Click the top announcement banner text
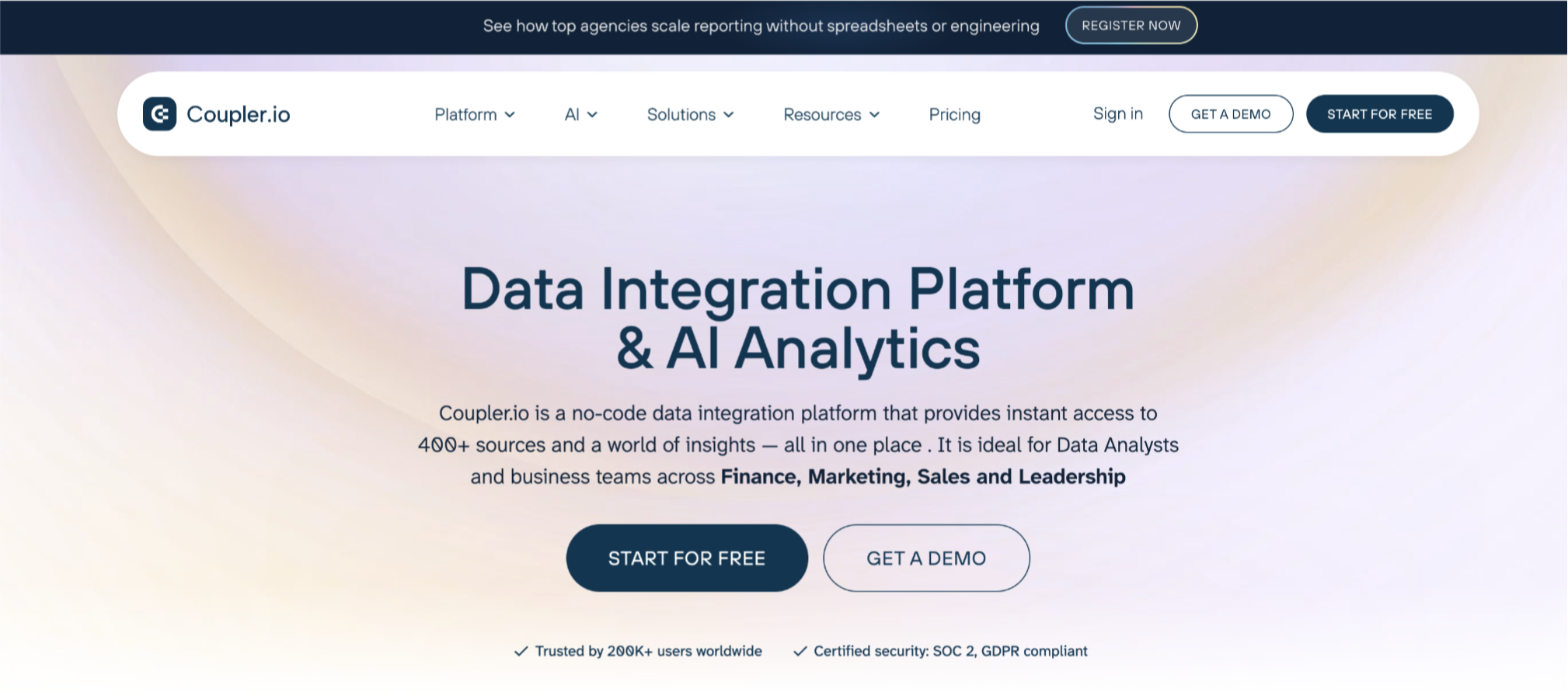 [761, 26]
